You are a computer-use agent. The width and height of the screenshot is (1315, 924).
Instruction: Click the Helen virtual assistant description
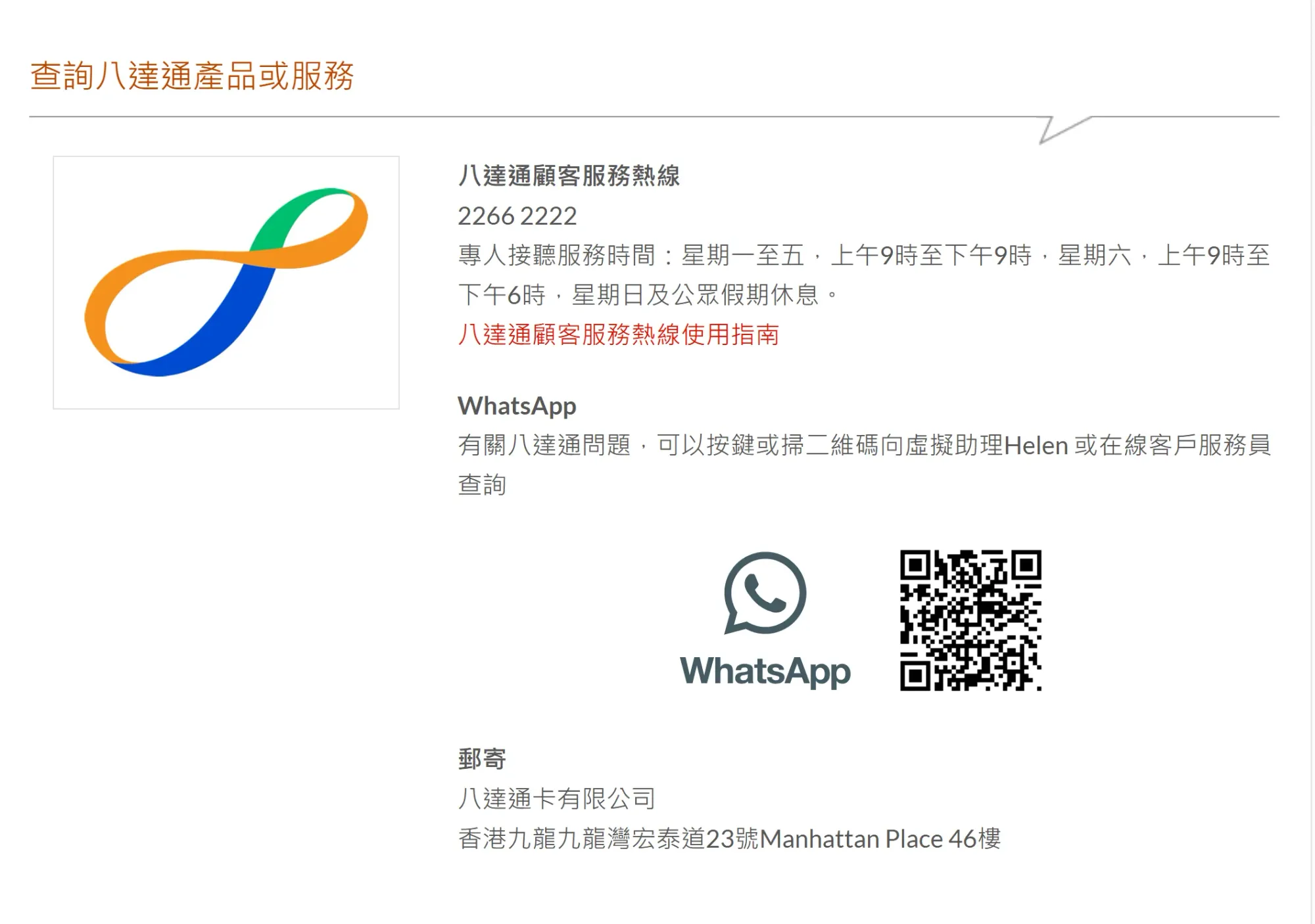[x=864, y=465]
